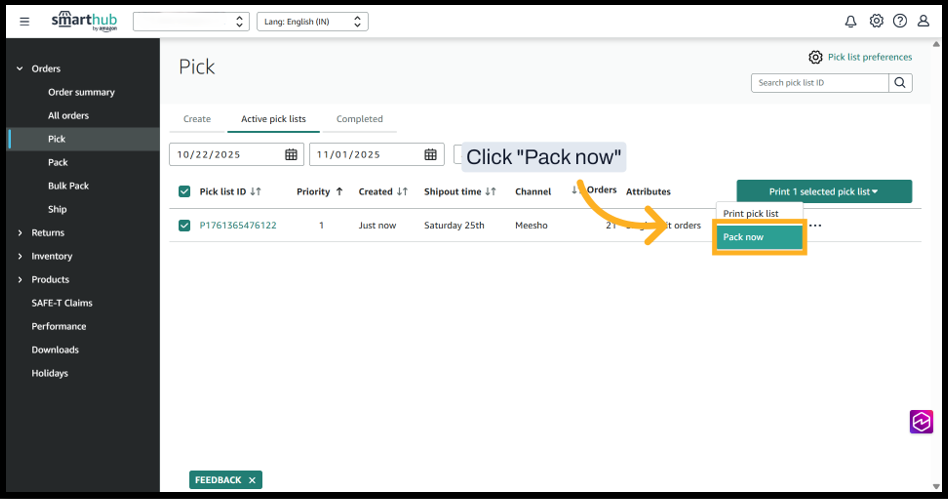The image size is (948, 499).
Task: Open calendar for the 11/01/2025 date
Action: click(431, 155)
